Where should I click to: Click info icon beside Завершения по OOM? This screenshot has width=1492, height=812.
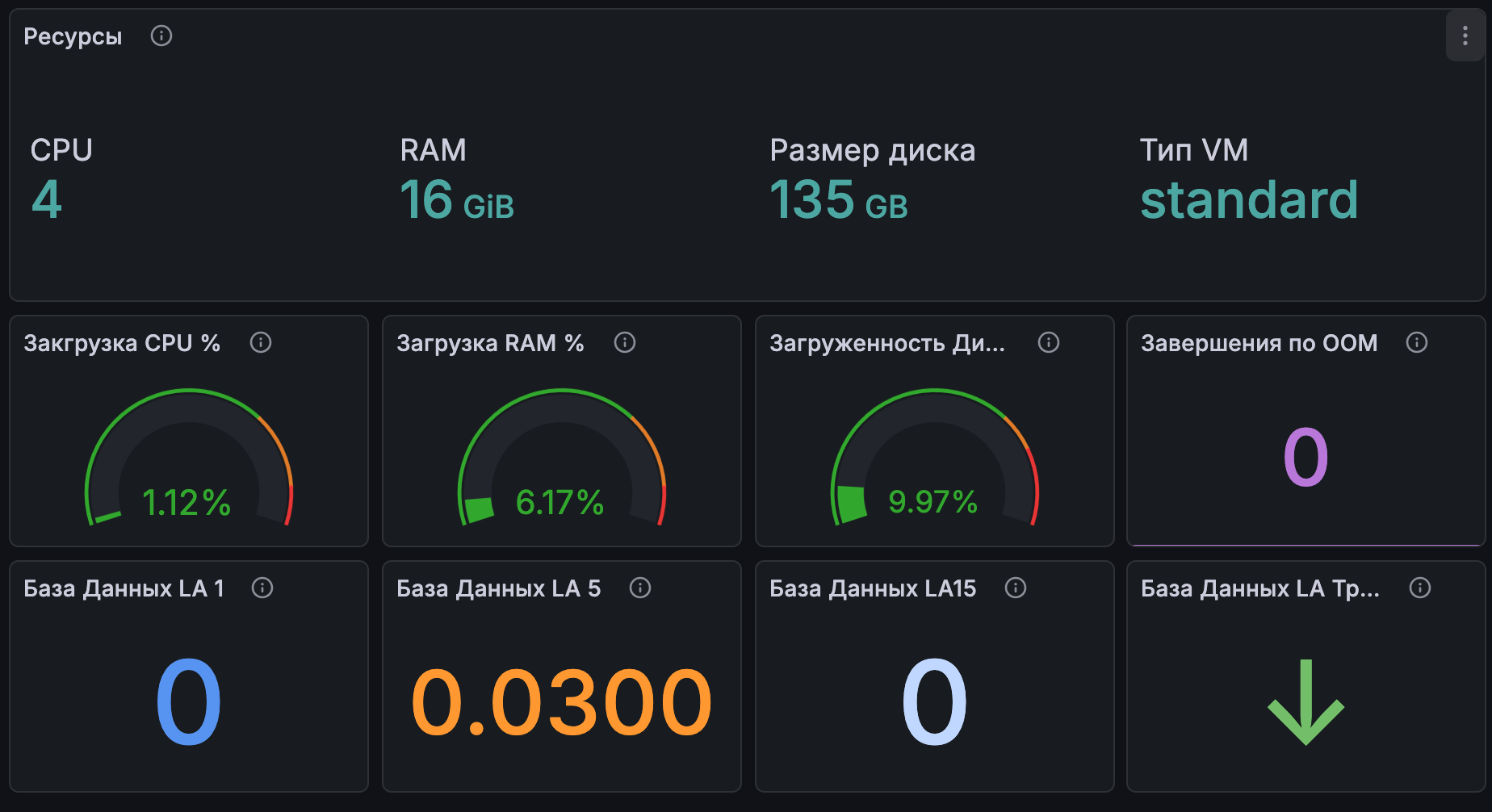pos(1417,342)
